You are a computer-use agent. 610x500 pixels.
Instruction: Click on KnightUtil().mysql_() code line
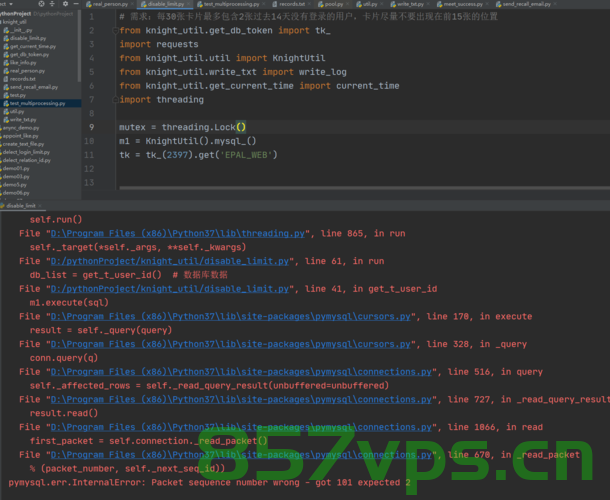click(188, 141)
